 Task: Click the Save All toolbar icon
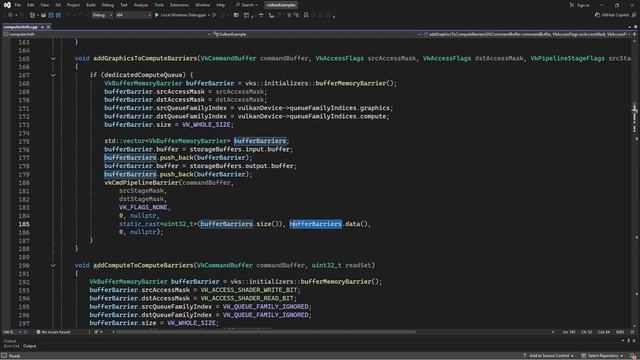(x=58, y=15)
